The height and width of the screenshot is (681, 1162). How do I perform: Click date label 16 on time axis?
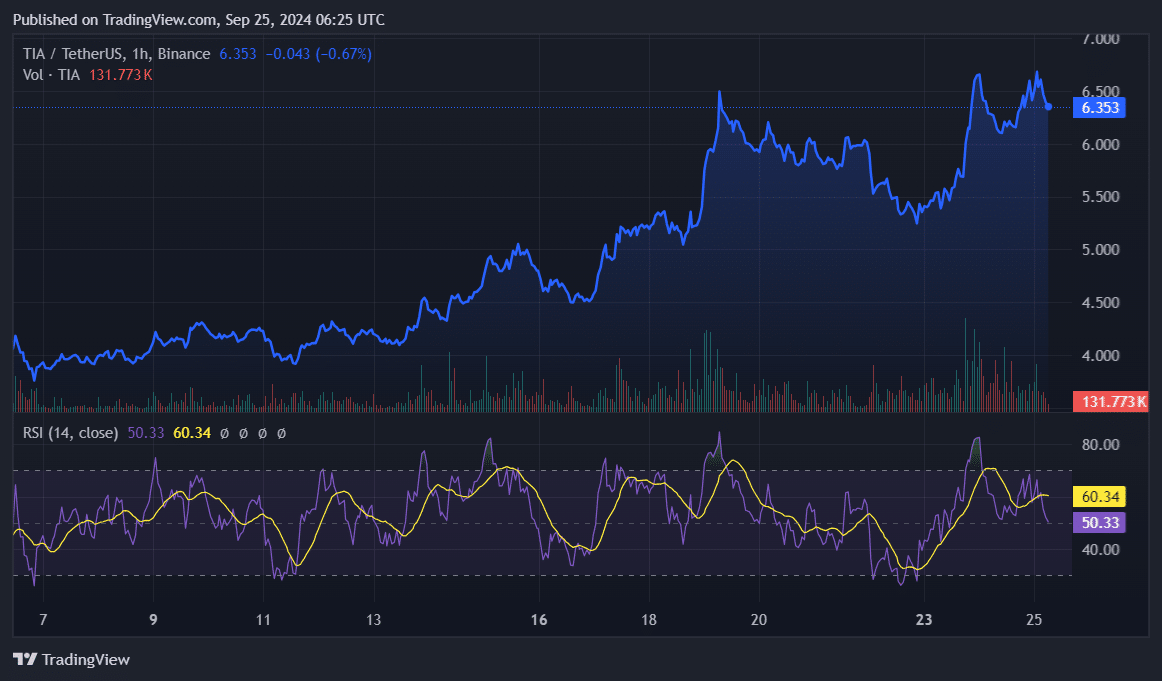point(539,620)
